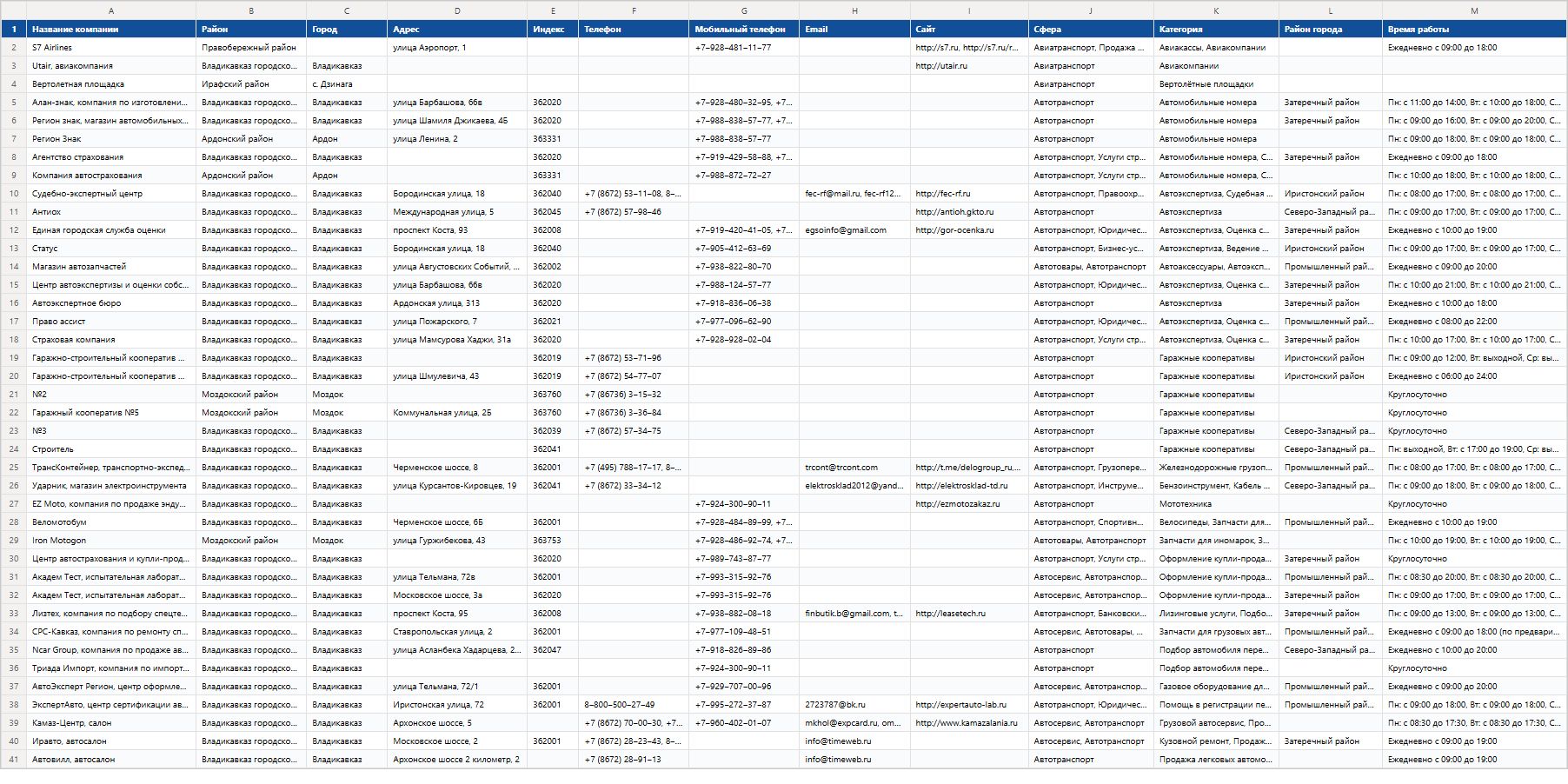This screenshot has width=1568, height=784.
Task: Select phone '8–800–500–27–49' cell
Action: pyautogui.click(x=634, y=705)
